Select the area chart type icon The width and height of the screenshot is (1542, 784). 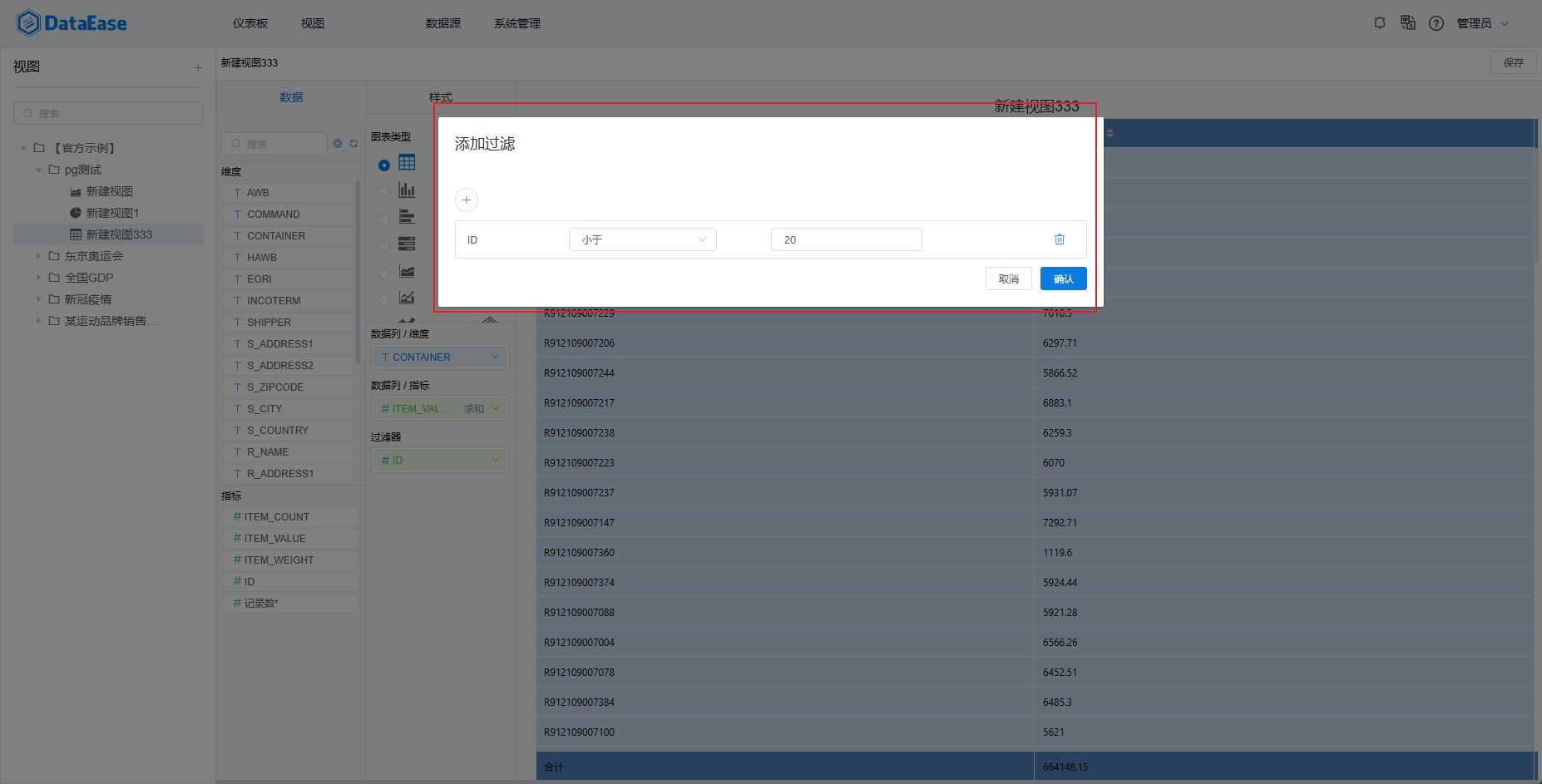[x=407, y=271]
